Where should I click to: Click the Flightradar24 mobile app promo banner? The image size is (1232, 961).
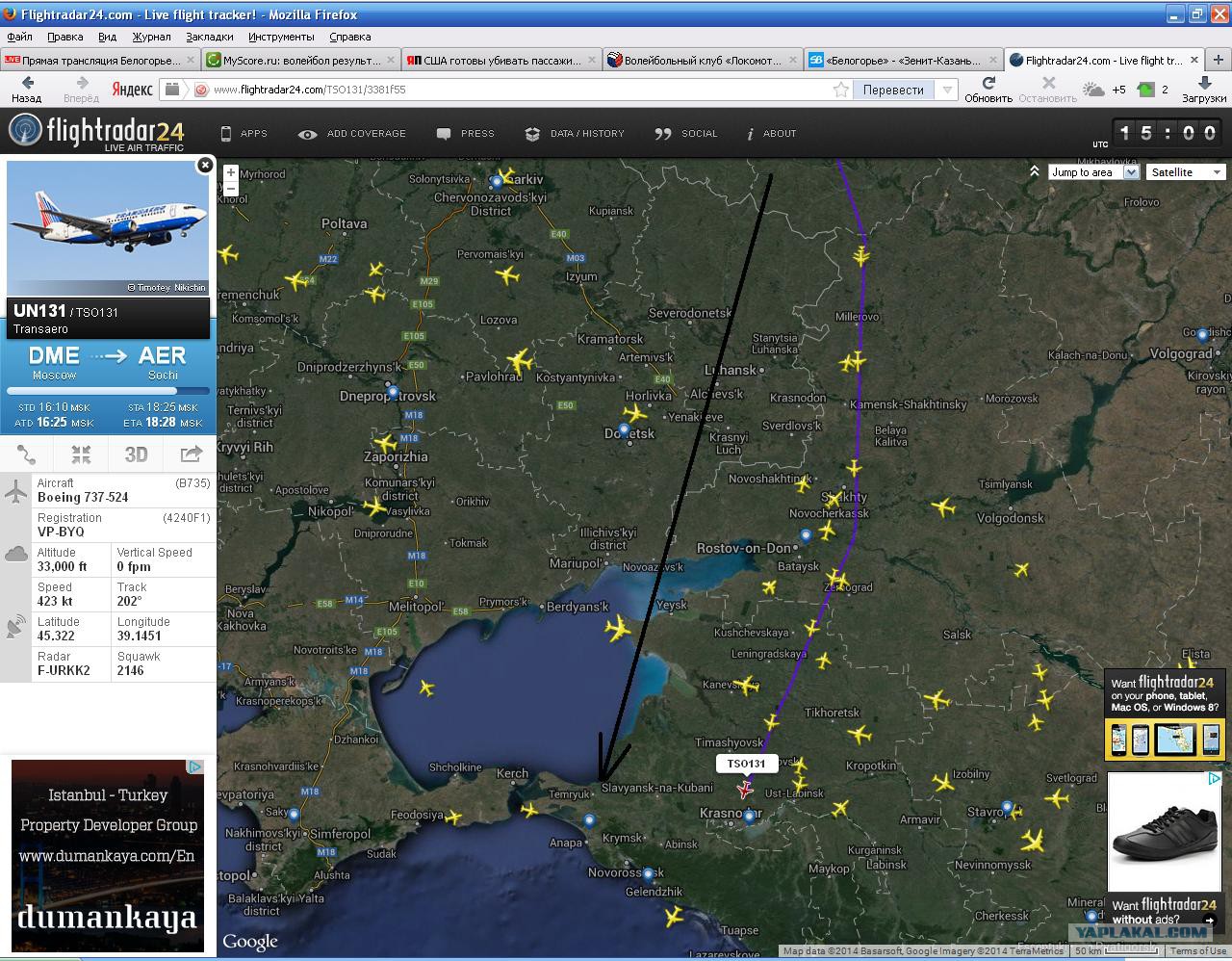tap(1165, 714)
